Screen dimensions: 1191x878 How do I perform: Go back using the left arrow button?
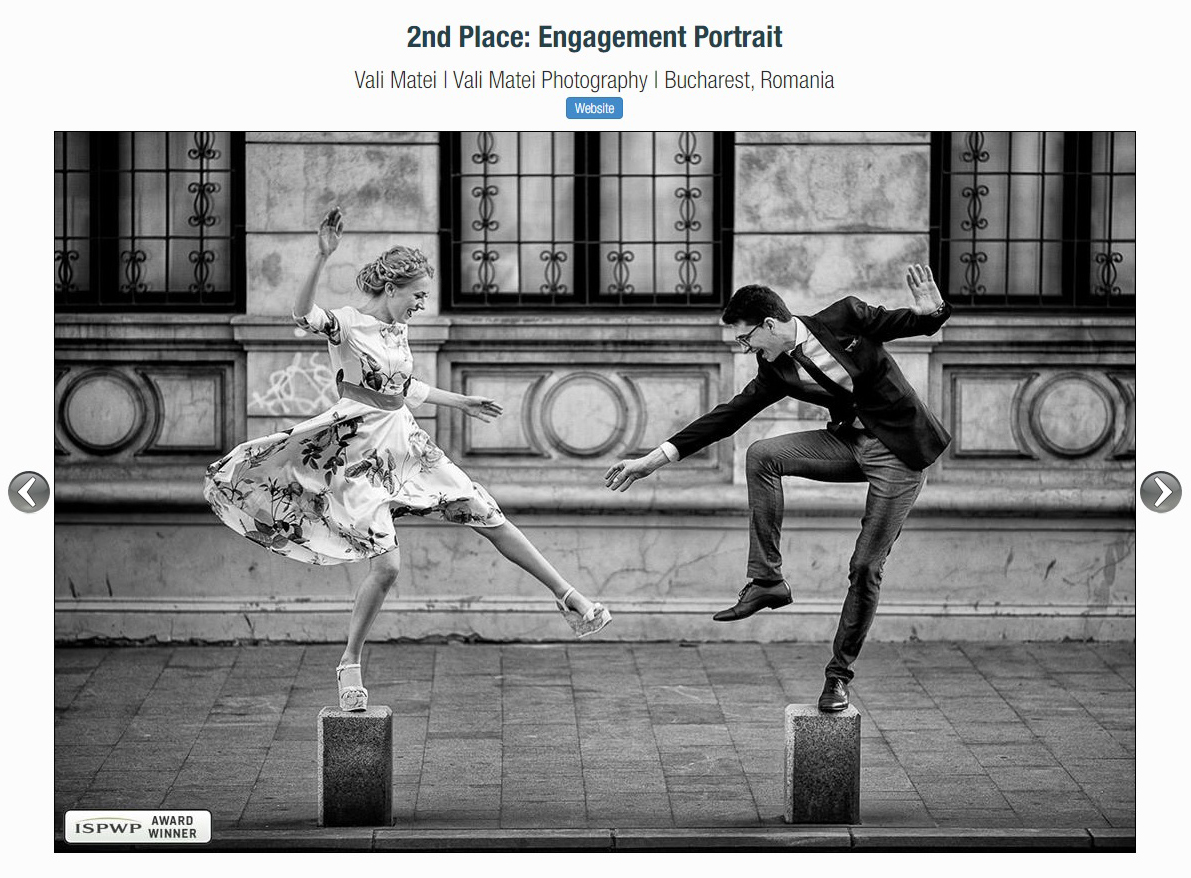(29, 492)
